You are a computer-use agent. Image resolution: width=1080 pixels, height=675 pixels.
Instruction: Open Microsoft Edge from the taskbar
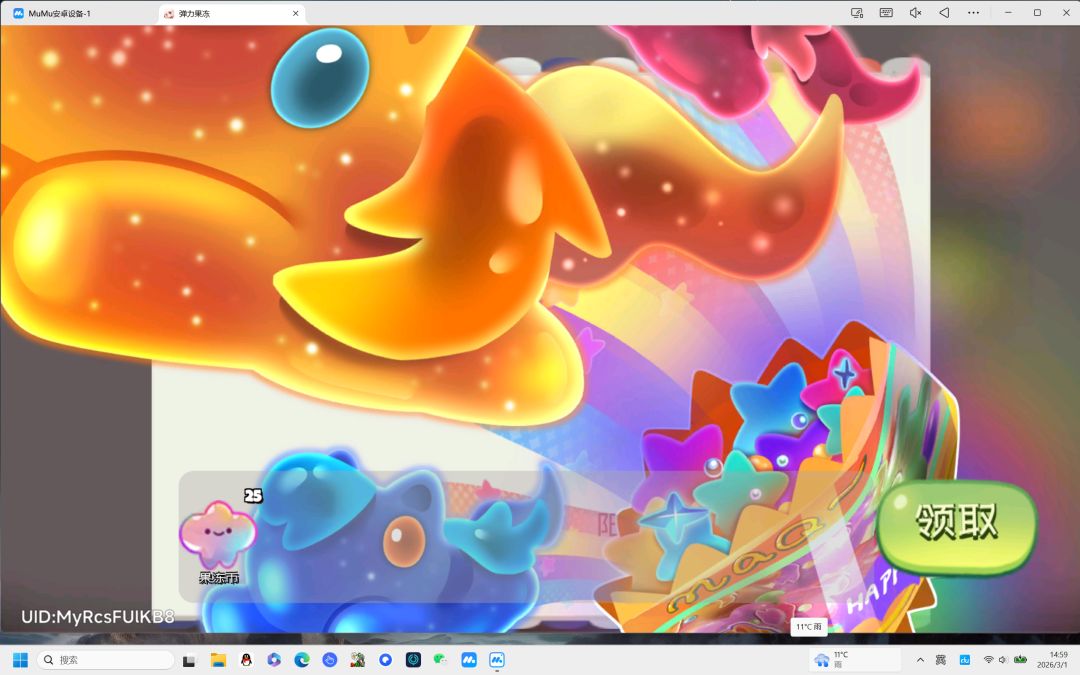point(302,660)
